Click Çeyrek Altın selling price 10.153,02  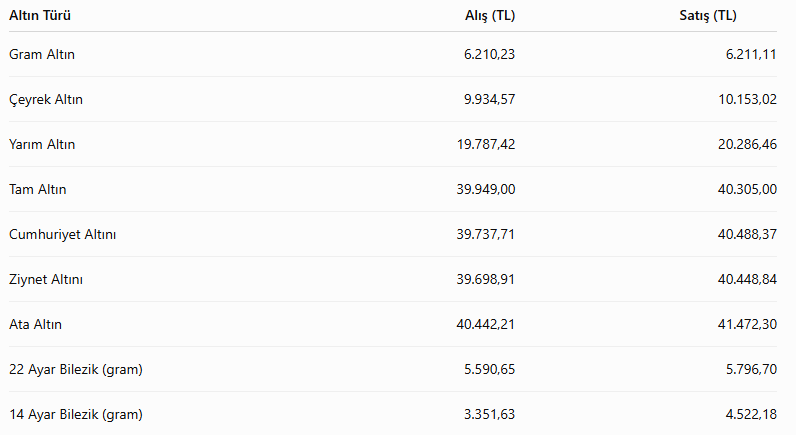tap(747, 99)
